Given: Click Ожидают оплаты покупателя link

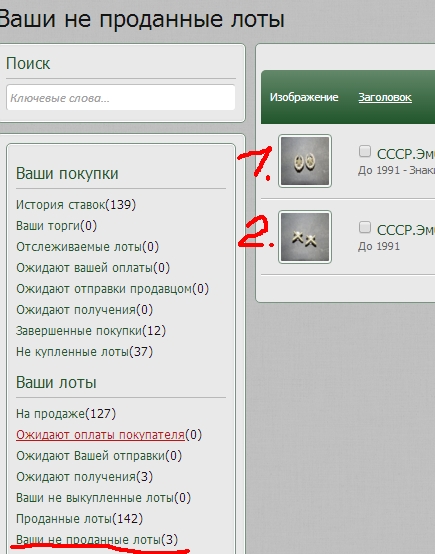Looking at the screenshot, I should pyautogui.click(x=100, y=435).
